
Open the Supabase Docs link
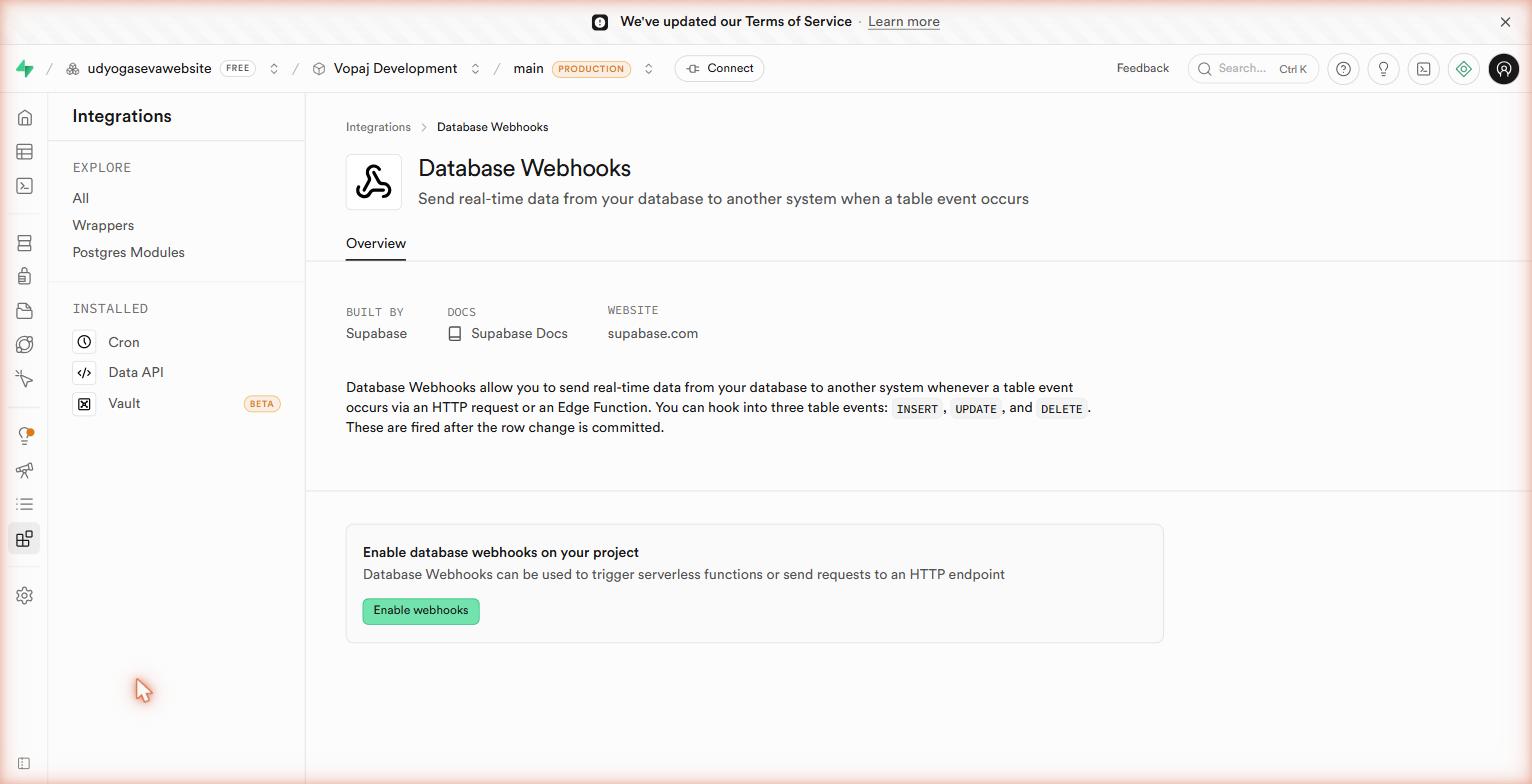point(519,334)
